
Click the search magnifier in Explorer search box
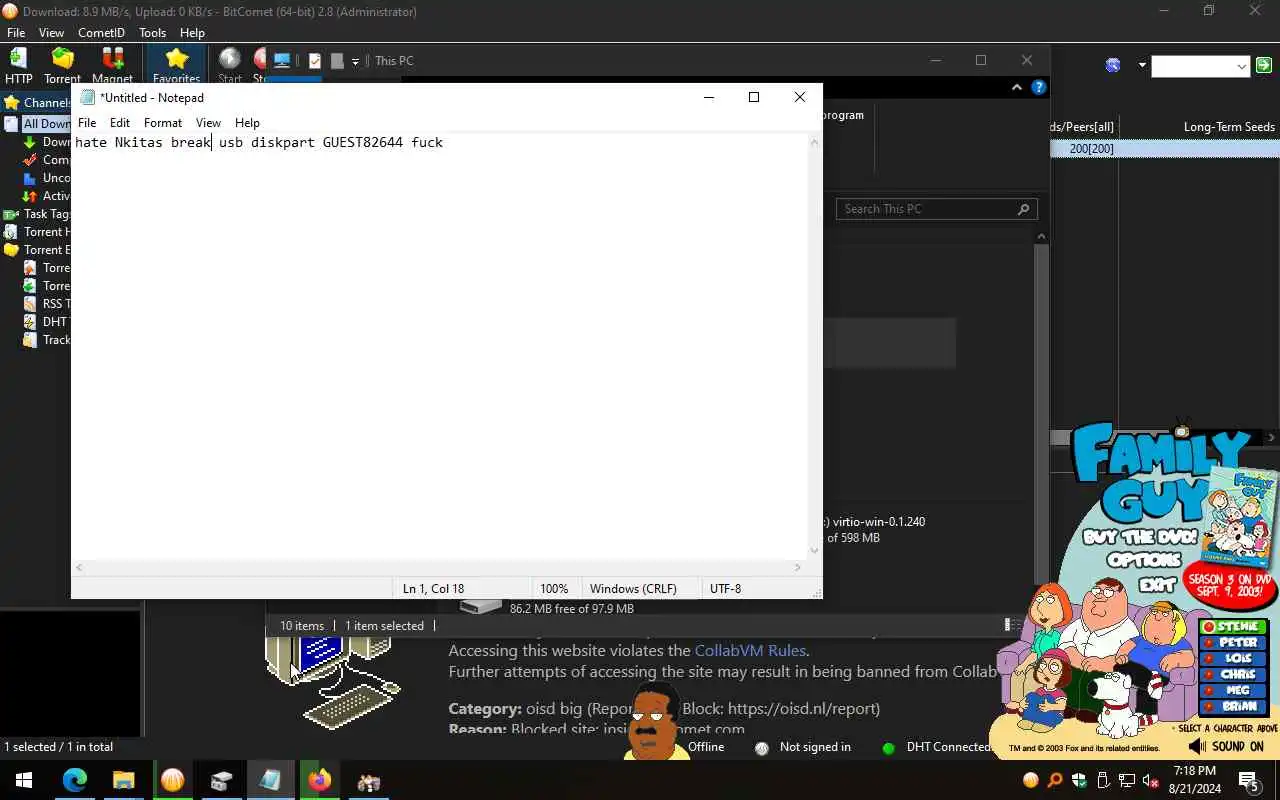[1023, 209]
